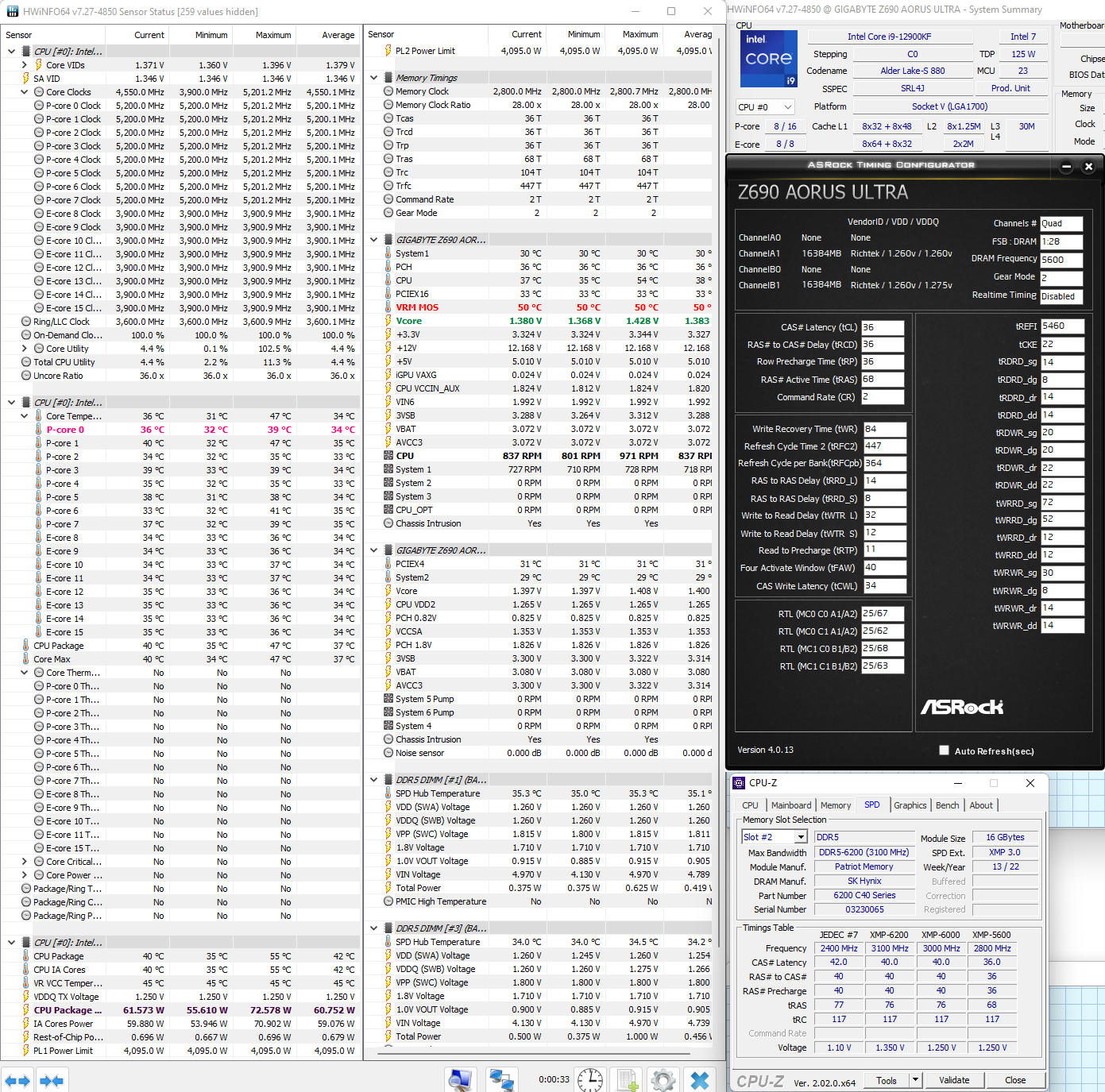Click the chip icon of Memory Timings group

(388, 78)
